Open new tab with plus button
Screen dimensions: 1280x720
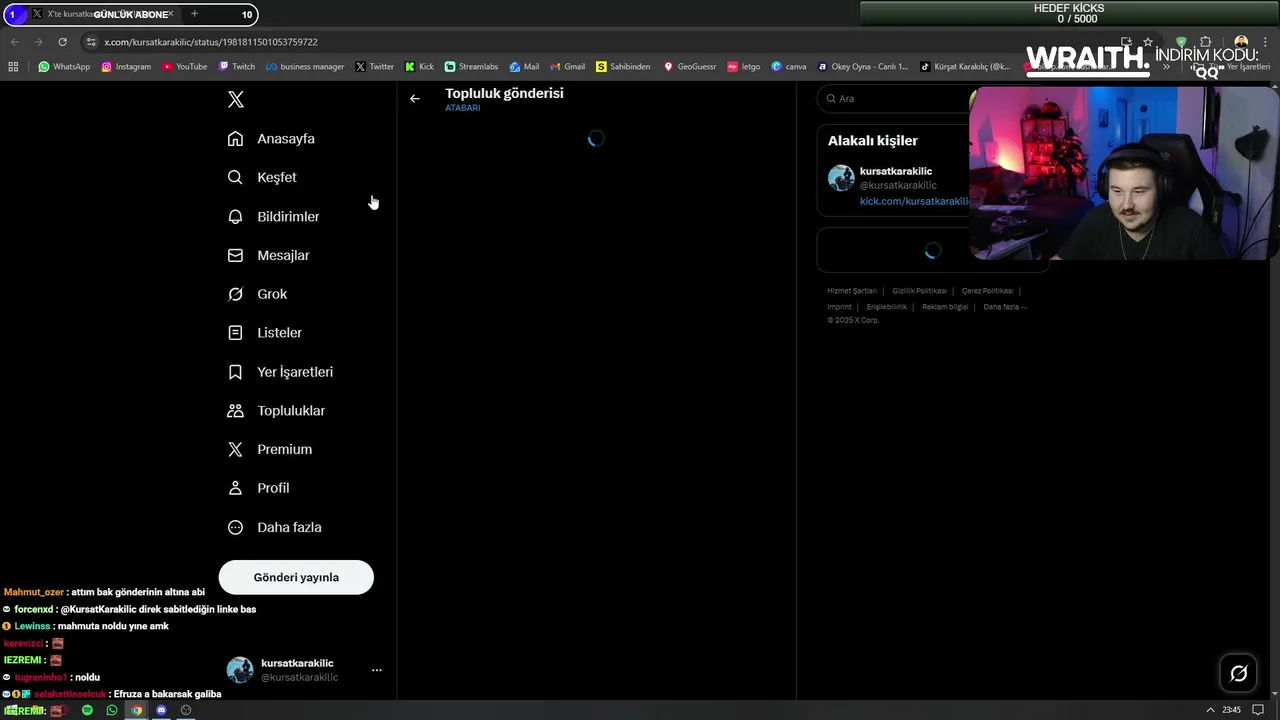(x=194, y=14)
